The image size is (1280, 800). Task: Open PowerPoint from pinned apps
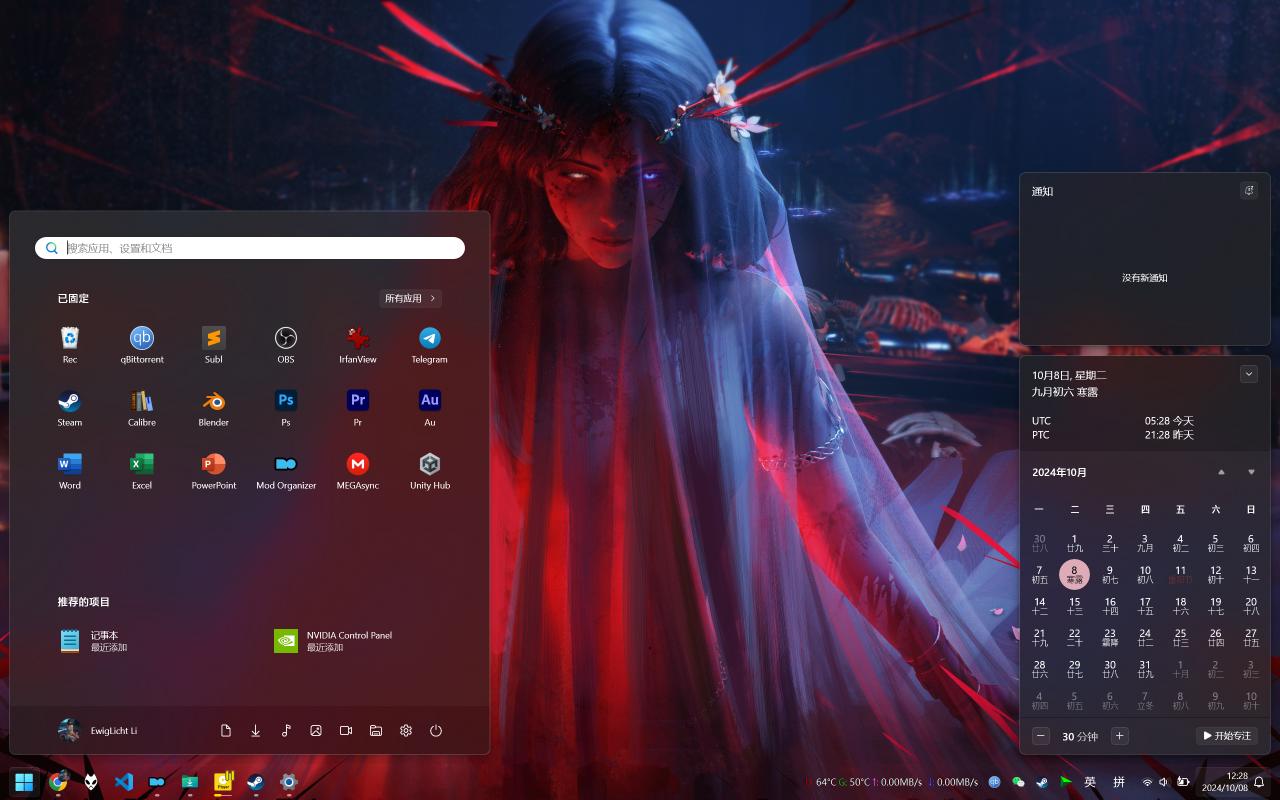tap(214, 471)
